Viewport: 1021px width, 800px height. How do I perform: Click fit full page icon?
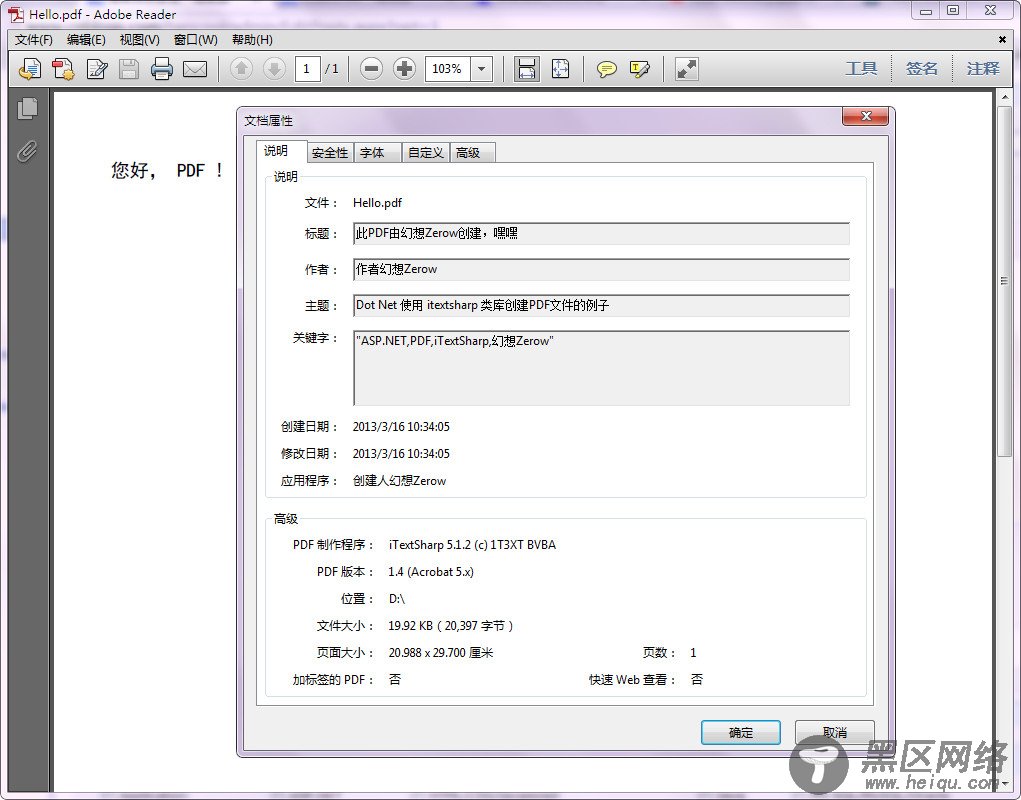point(561,68)
